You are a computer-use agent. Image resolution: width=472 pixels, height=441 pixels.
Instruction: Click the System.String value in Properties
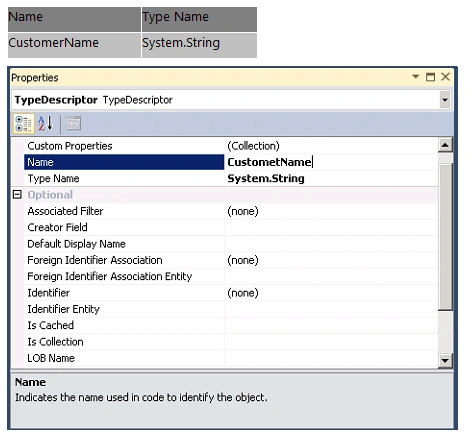266,178
